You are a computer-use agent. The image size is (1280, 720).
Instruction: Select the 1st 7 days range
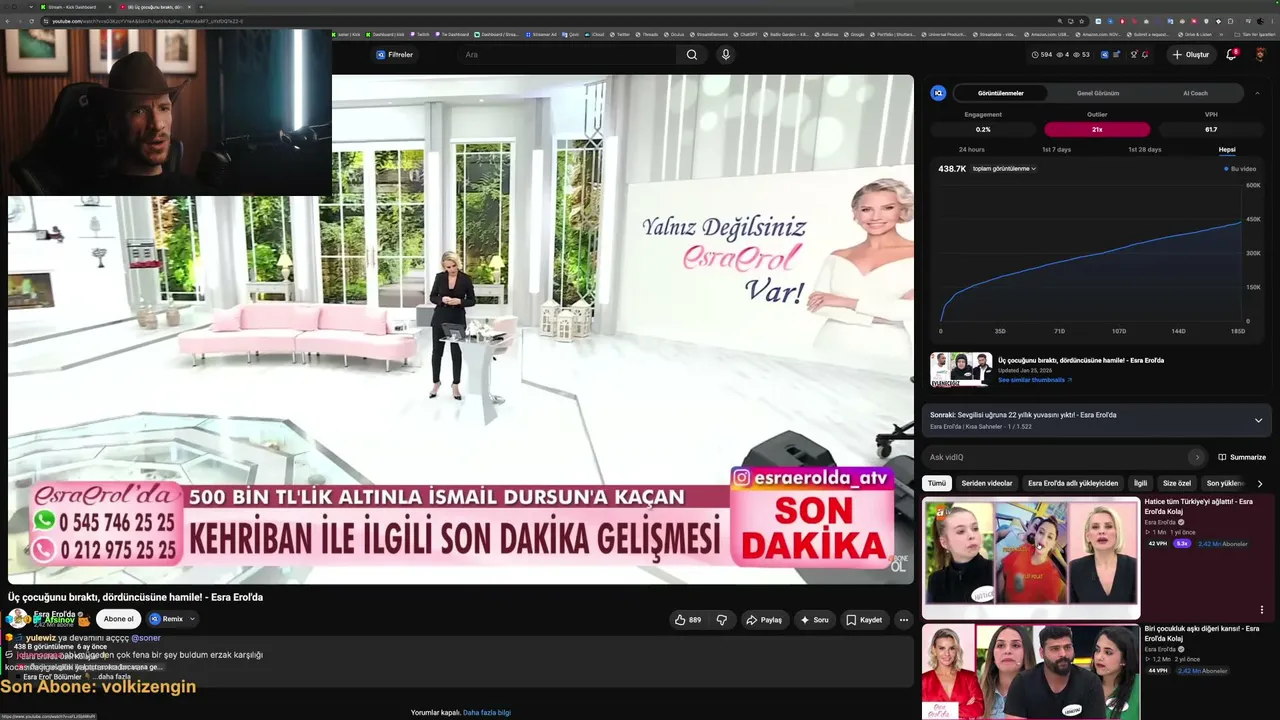click(1056, 149)
